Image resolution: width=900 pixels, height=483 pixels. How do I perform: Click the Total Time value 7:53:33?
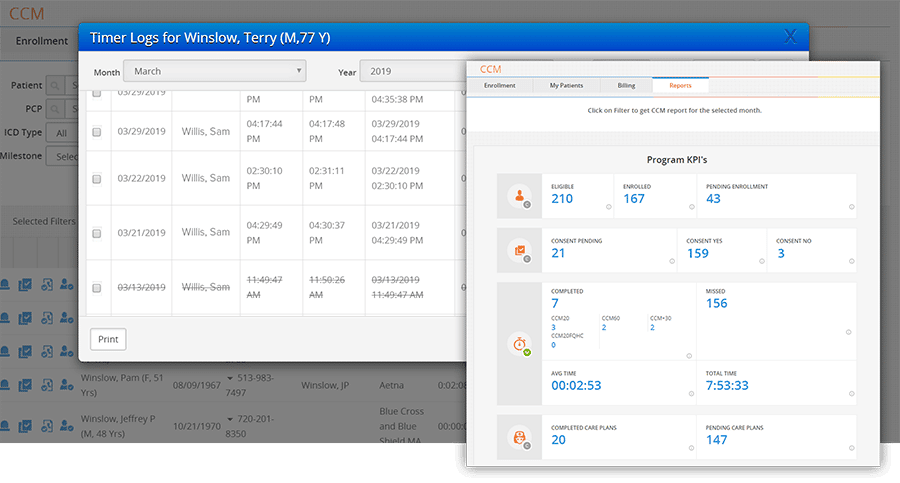pos(727,385)
